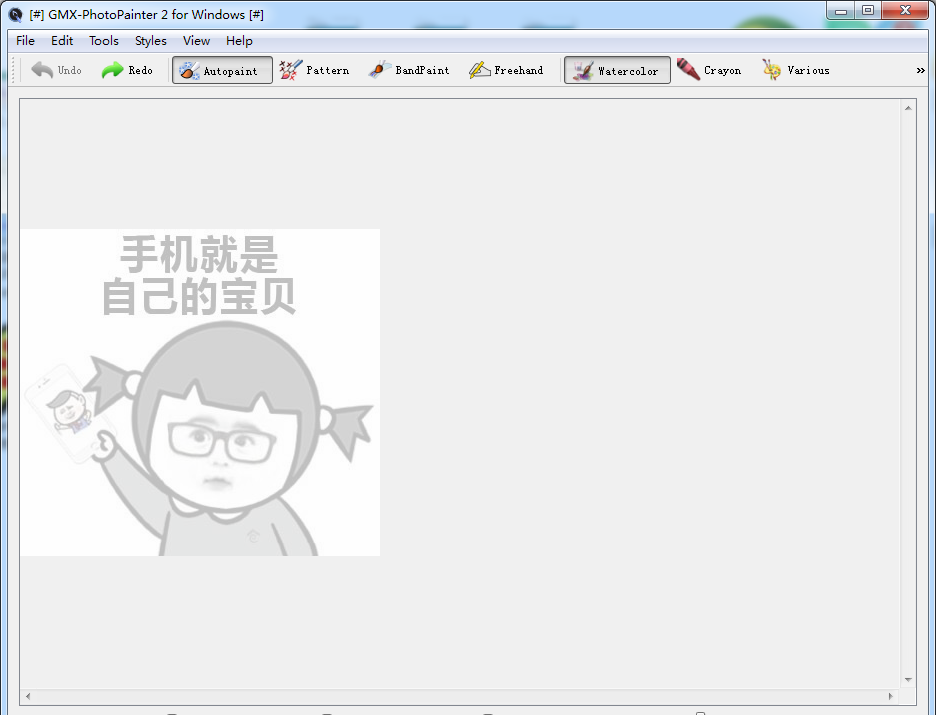Click the cartoon girl image on canvas
Image resolution: width=936 pixels, height=715 pixels.
tap(200, 392)
